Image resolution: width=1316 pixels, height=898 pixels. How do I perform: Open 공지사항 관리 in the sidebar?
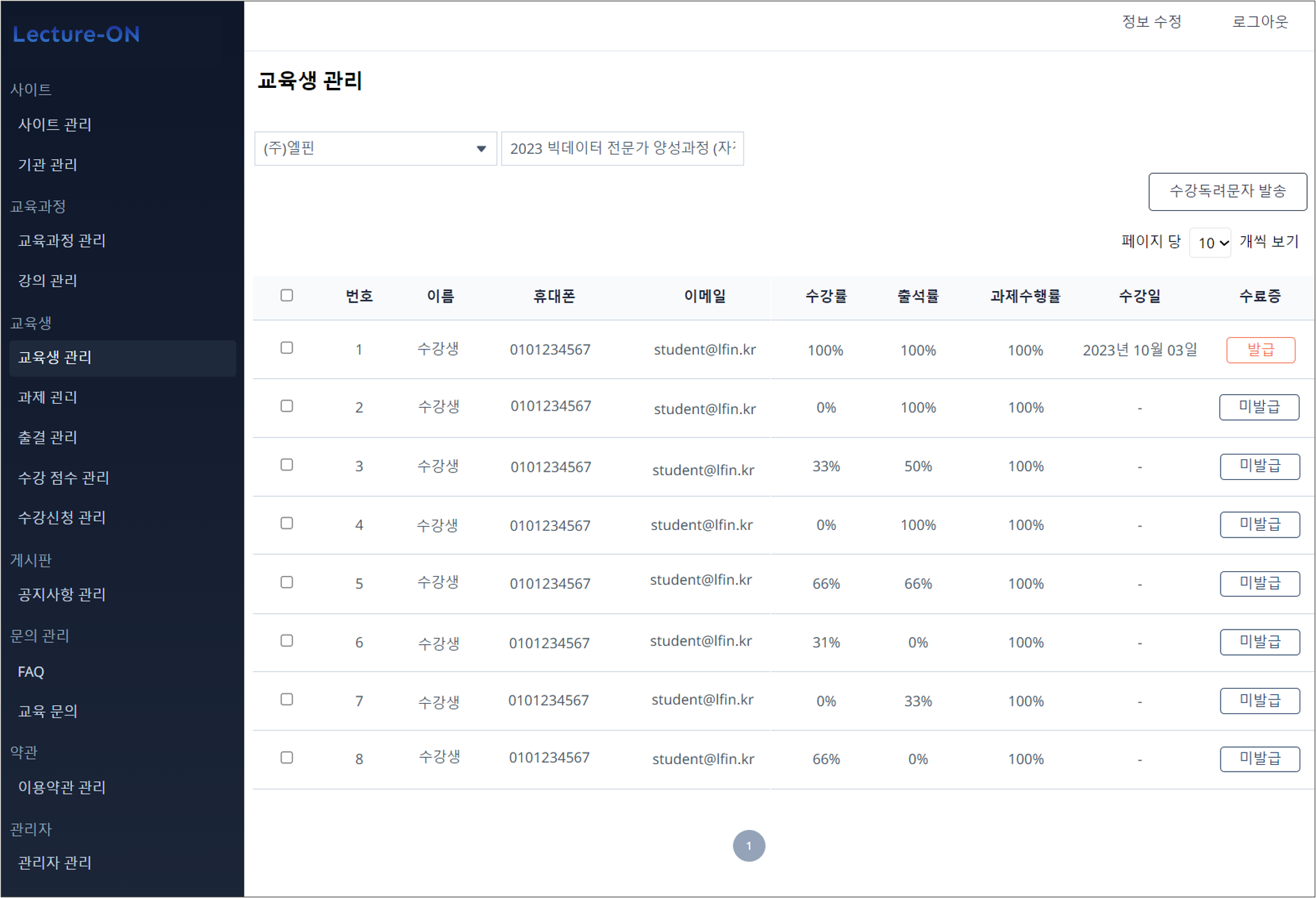click(62, 594)
